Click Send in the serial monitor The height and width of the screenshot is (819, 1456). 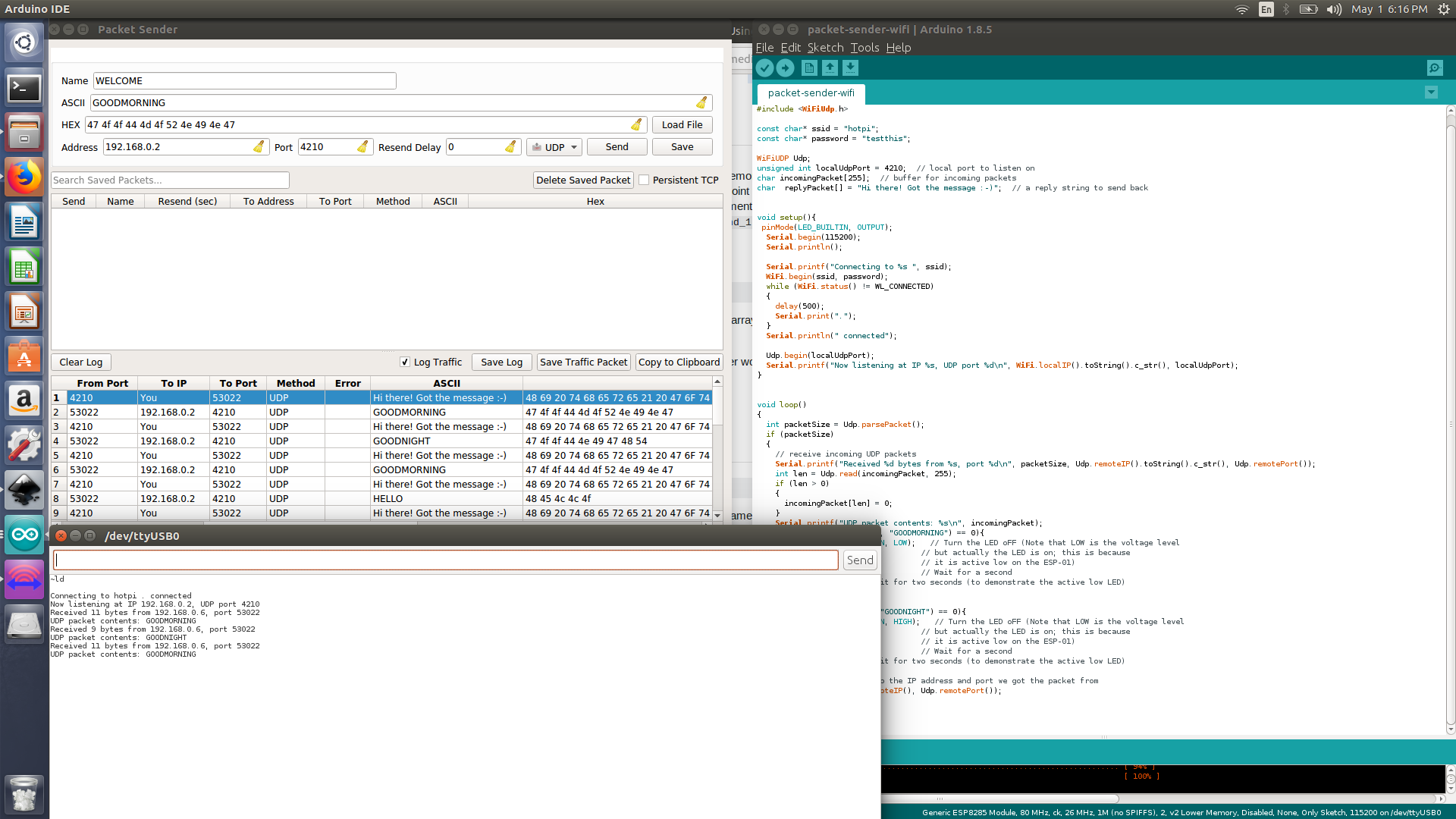click(860, 560)
